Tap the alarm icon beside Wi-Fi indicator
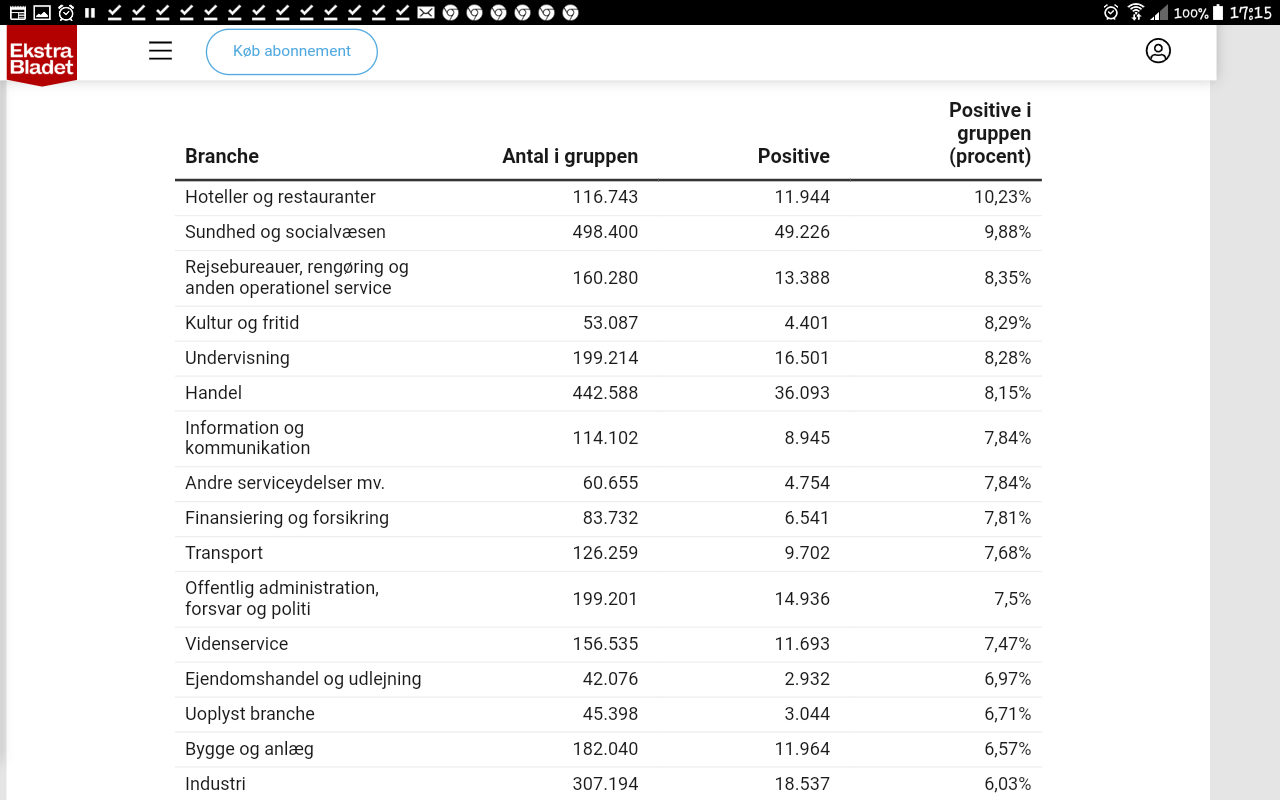This screenshot has height=800, width=1280. point(1111,13)
